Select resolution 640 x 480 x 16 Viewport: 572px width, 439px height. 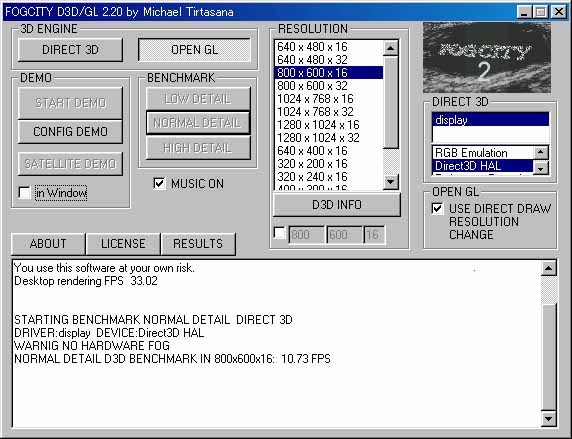point(329,47)
